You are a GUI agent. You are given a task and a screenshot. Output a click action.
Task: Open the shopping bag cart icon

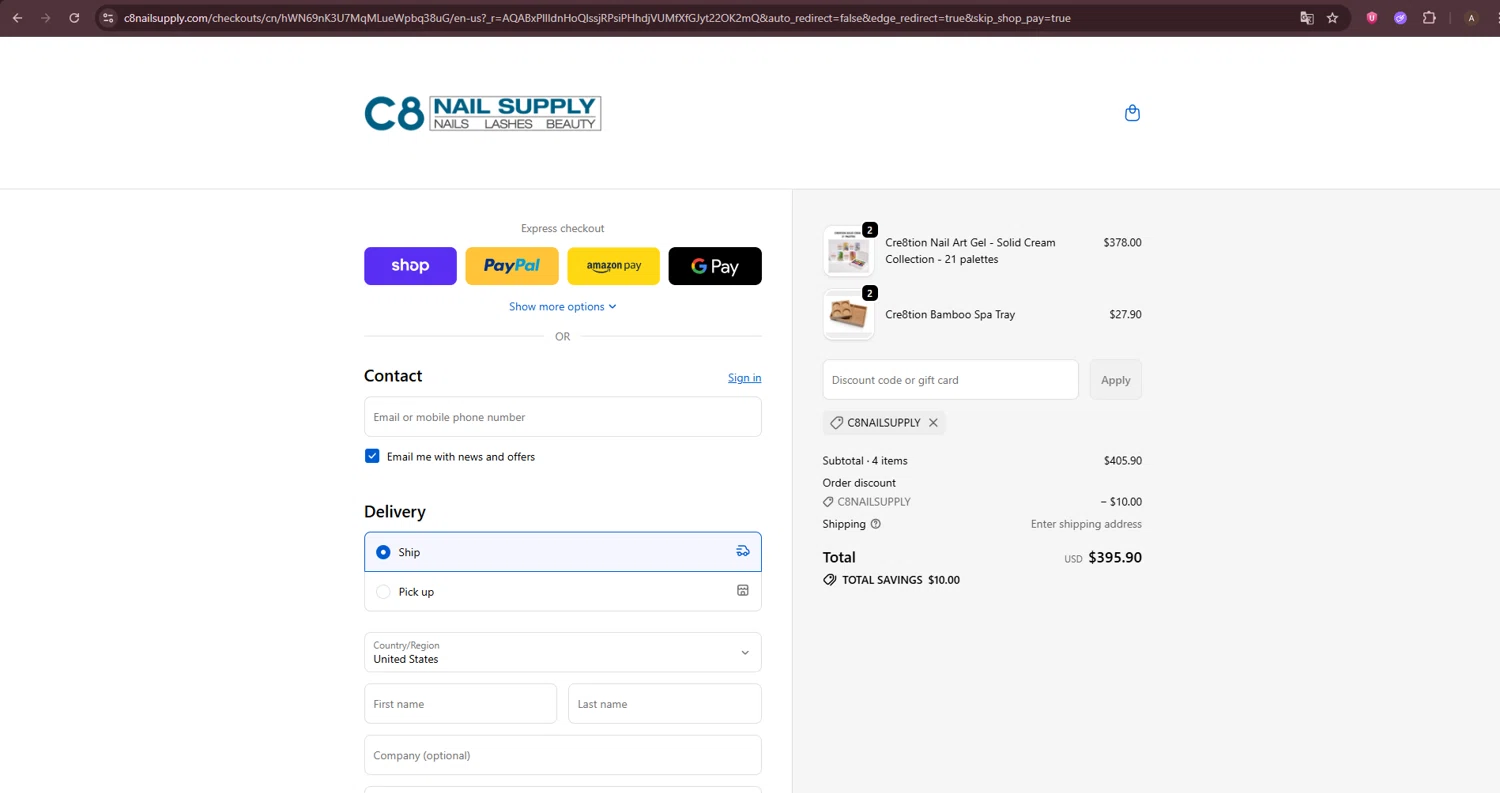coord(1132,113)
